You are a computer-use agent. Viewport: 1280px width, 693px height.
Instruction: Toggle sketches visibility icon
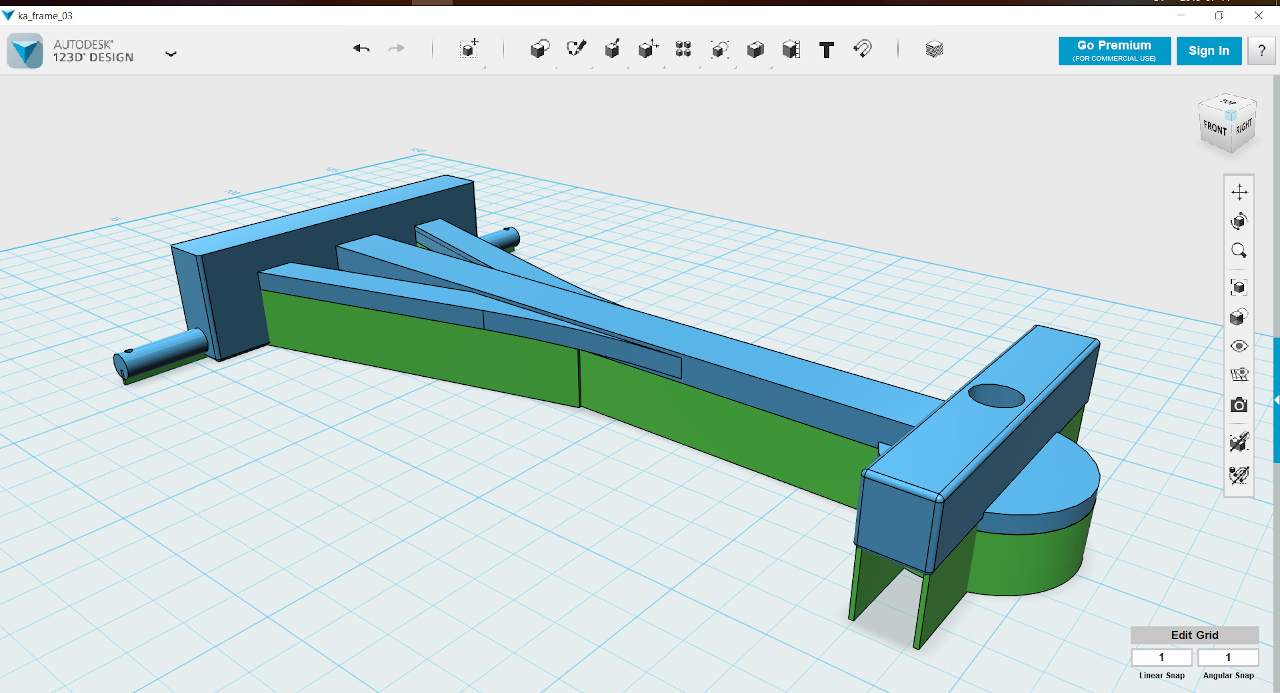[1239, 473]
